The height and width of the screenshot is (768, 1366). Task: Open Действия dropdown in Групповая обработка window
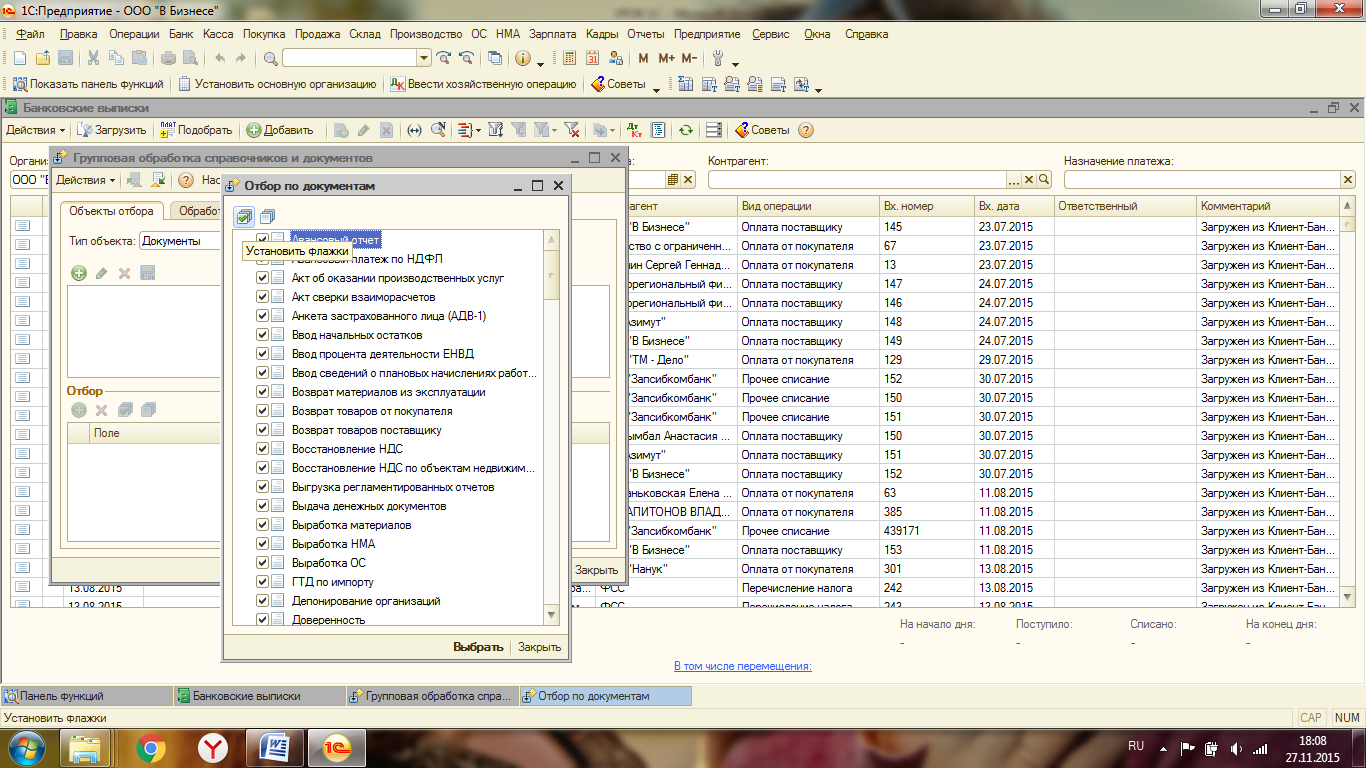86,180
